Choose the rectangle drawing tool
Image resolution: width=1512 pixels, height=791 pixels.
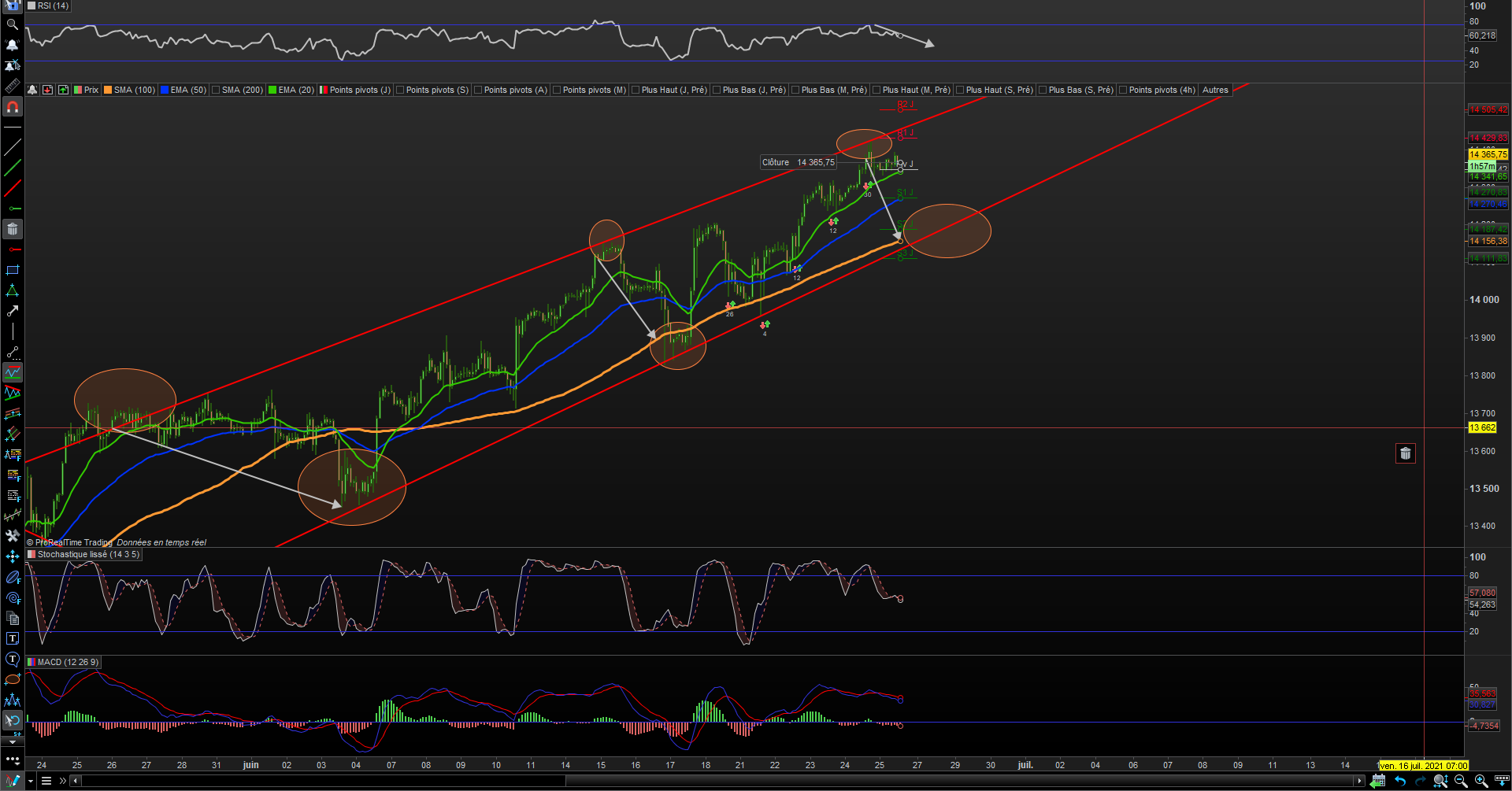pos(13,270)
